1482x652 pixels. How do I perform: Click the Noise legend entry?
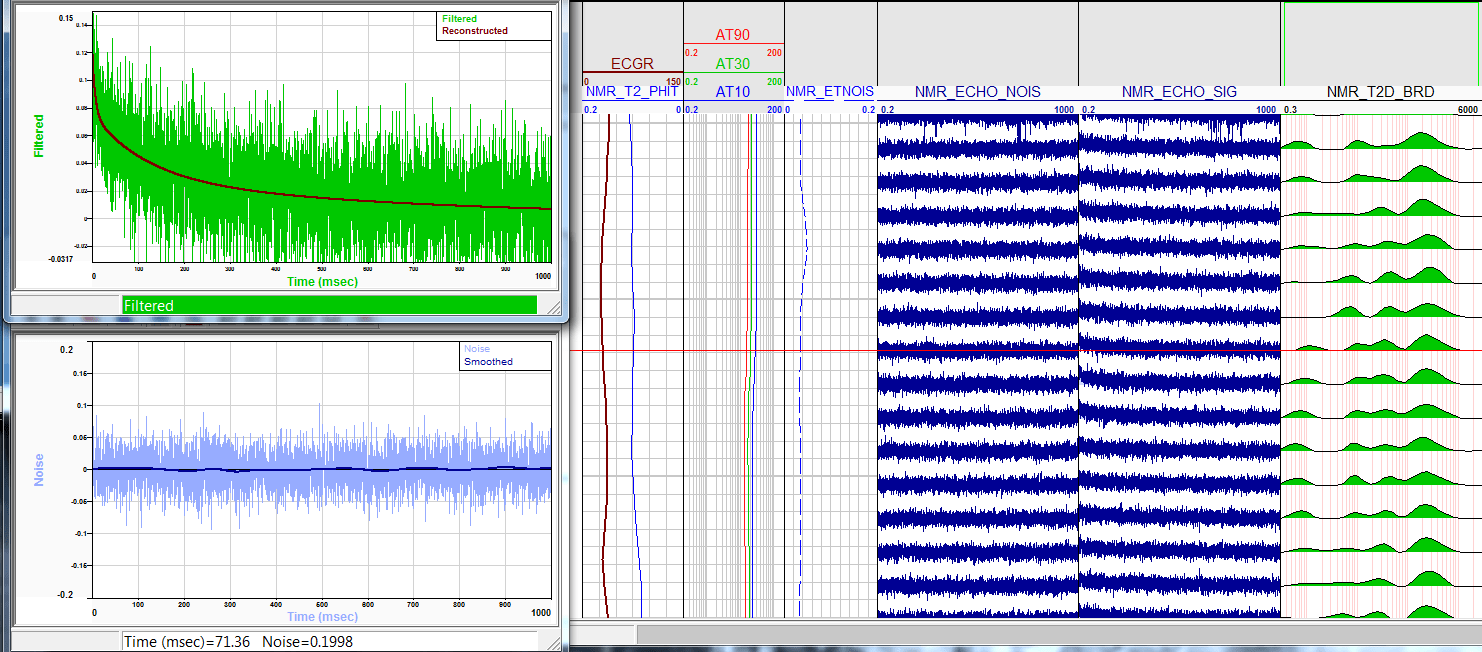477,349
